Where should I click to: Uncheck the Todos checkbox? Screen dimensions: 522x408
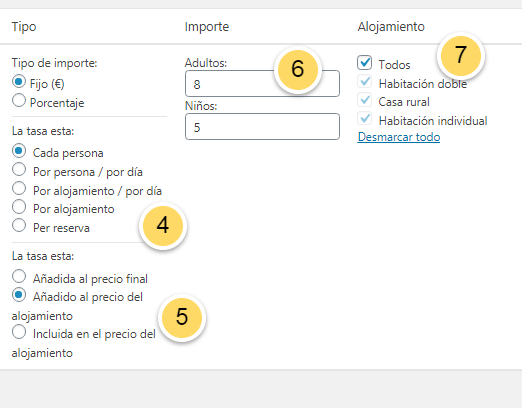tap(364, 62)
